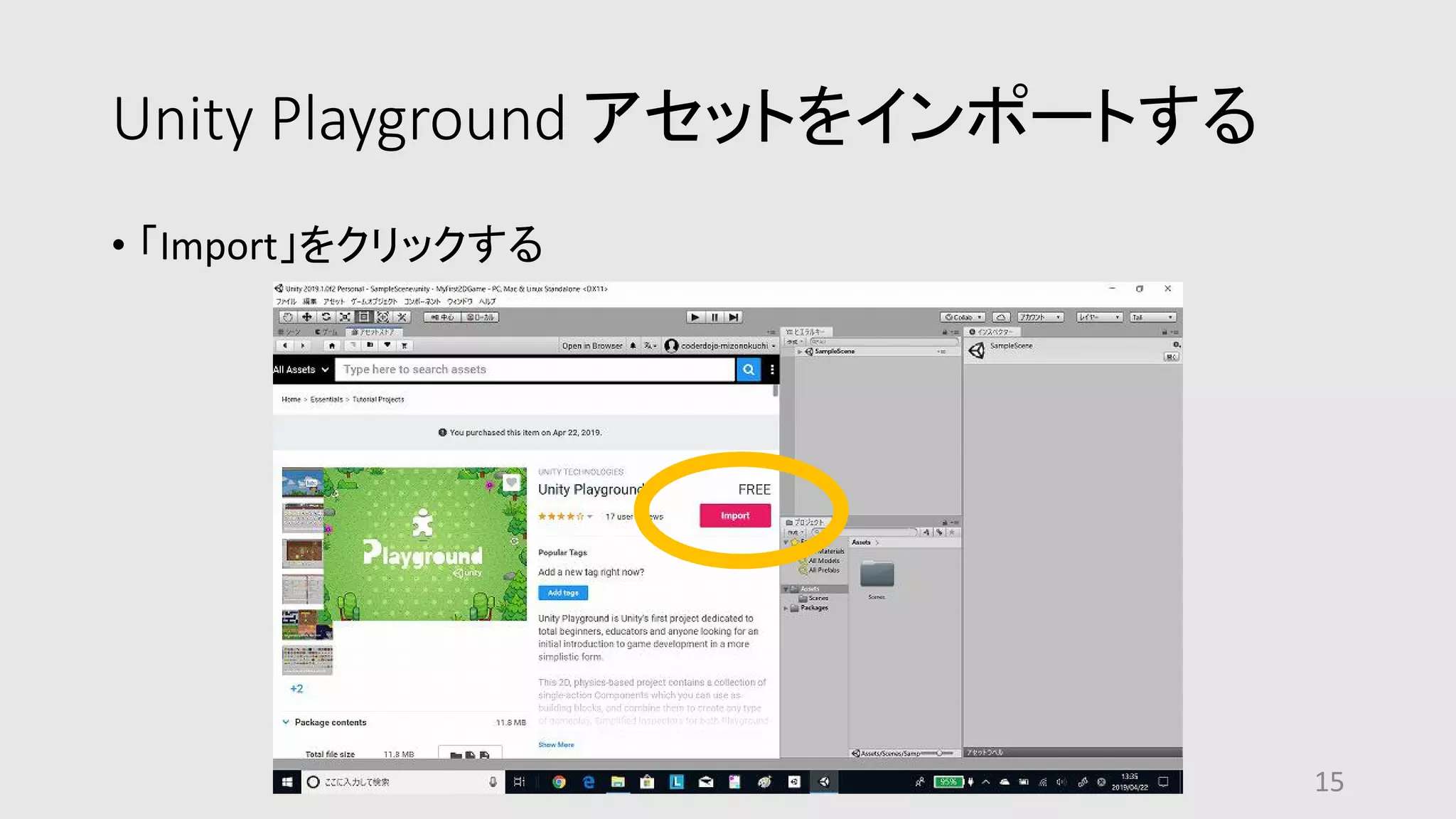
Task: Select the custom editor tools wrench icon
Action: click(x=402, y=317)
